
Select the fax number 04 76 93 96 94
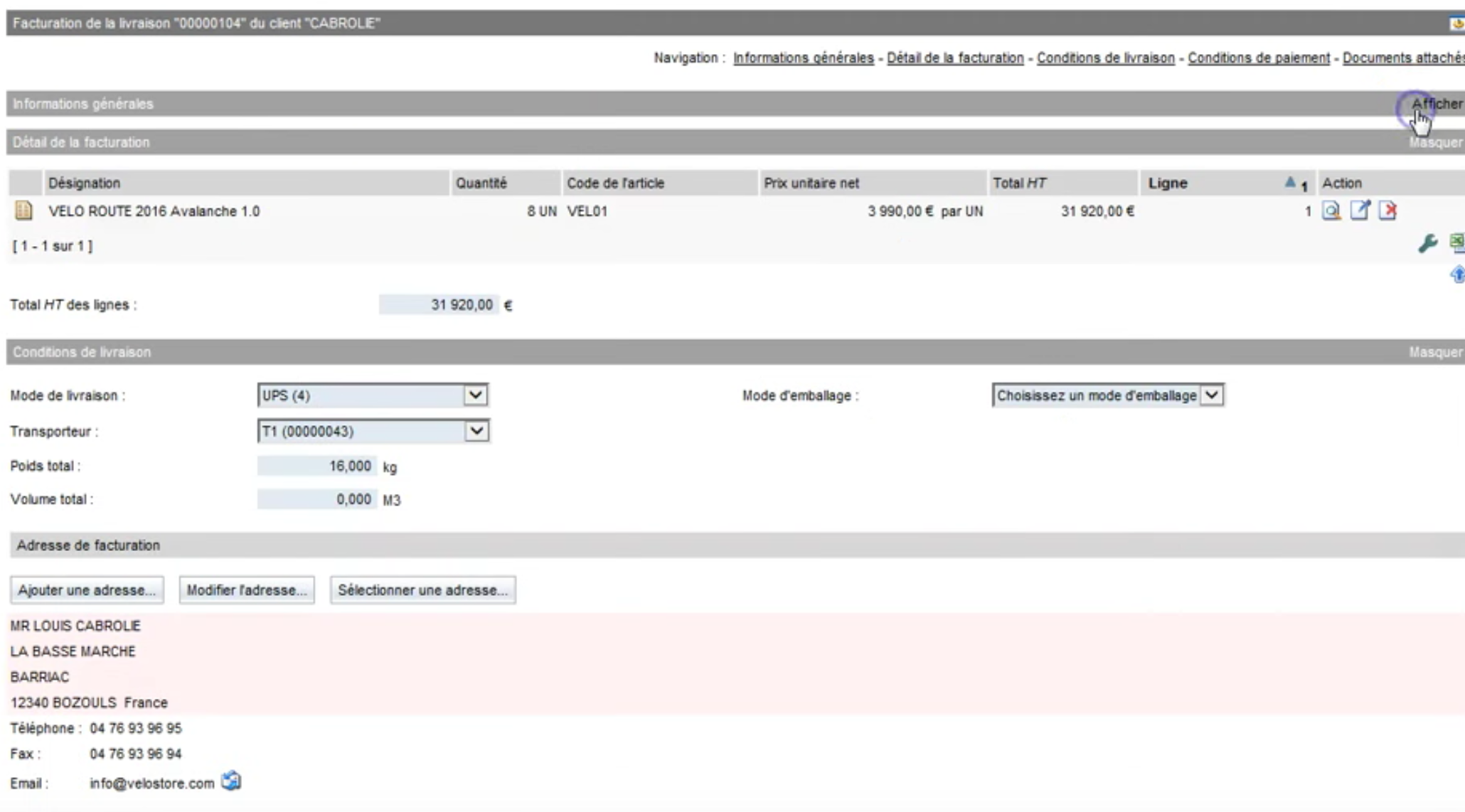(135, 754)
